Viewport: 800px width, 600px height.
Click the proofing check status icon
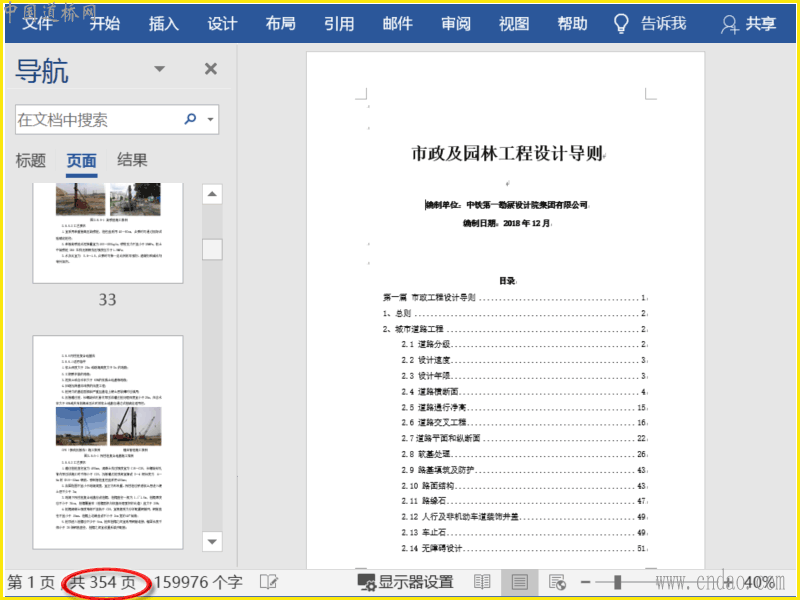click(x=269, y=582)
